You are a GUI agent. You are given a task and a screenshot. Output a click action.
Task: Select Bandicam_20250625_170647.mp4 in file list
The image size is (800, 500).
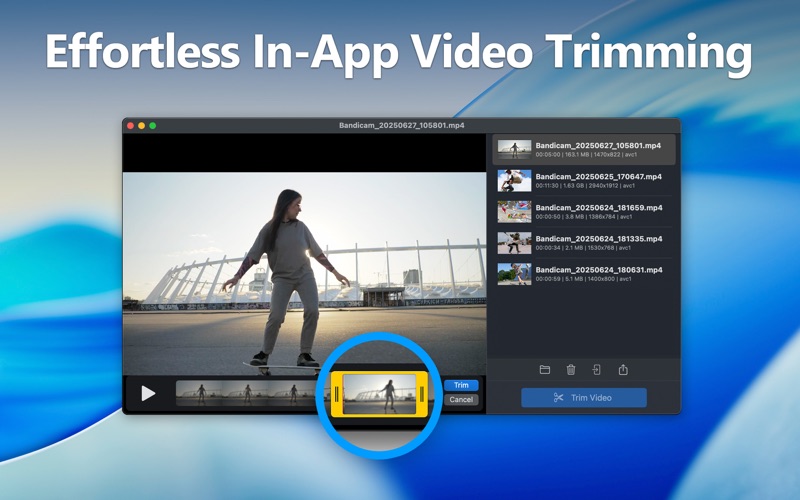click(x=584, y=181)
